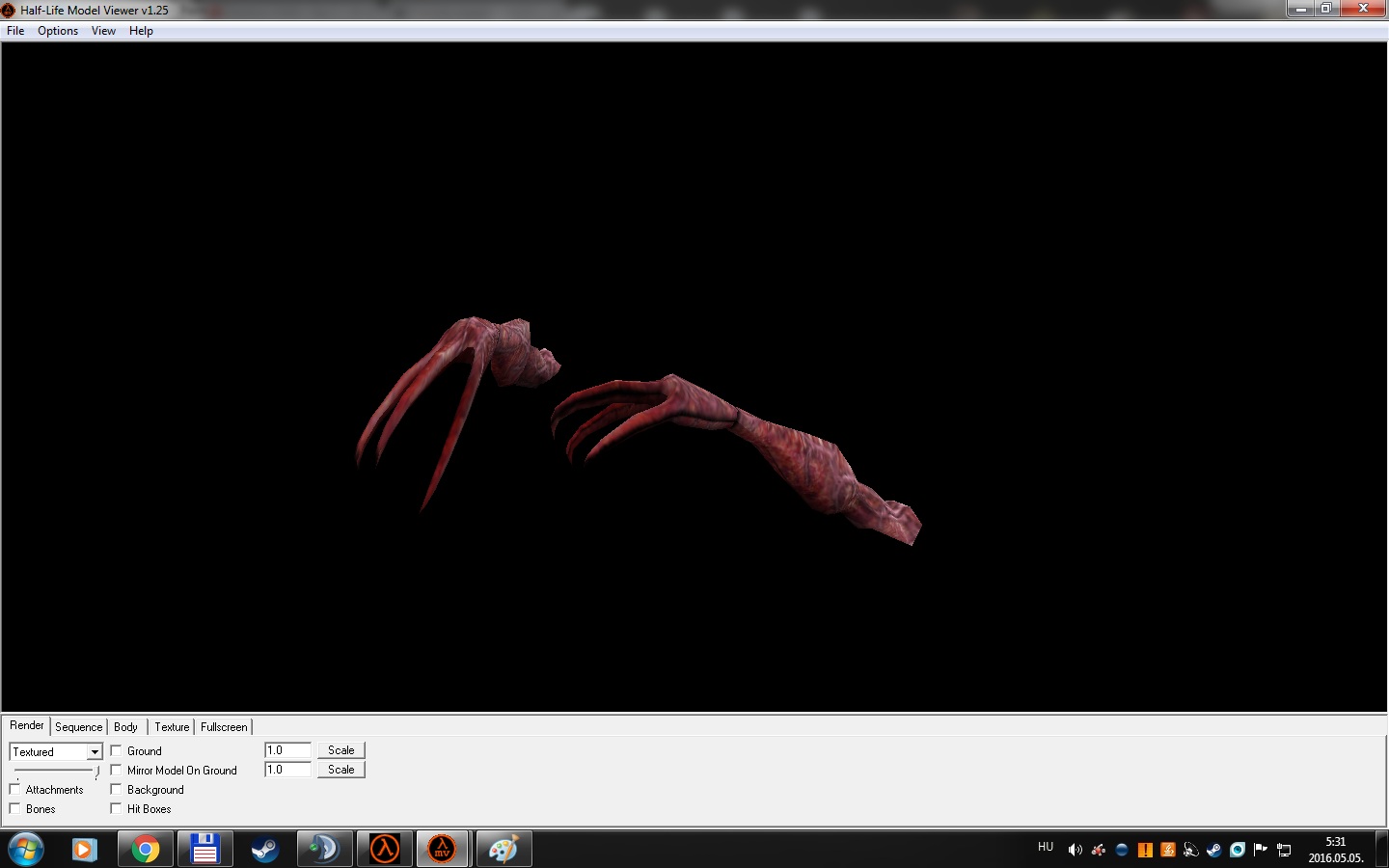Toggle the Bones checkbox
This screenshot has height=868, width=1389.
14,808
